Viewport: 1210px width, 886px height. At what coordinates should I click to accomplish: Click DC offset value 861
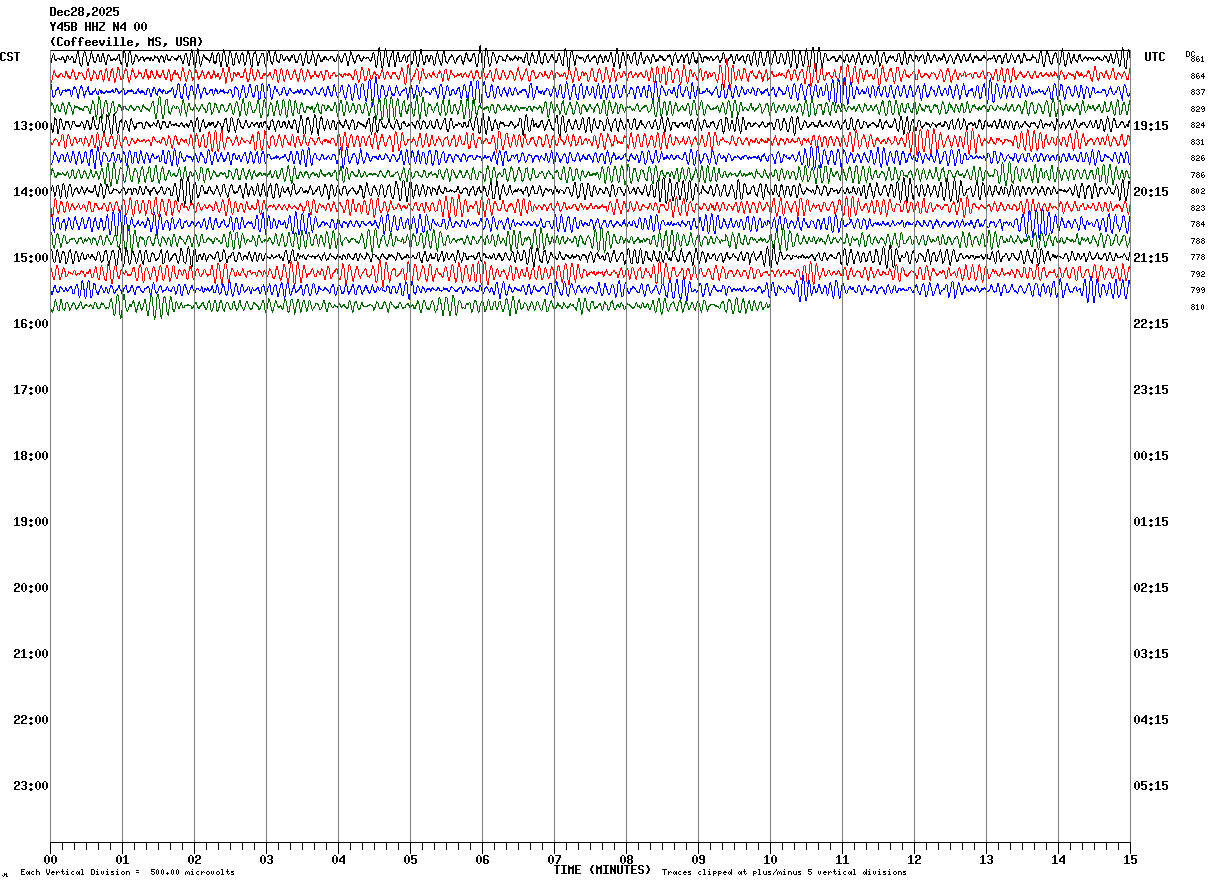click(x=1198, y=60)
